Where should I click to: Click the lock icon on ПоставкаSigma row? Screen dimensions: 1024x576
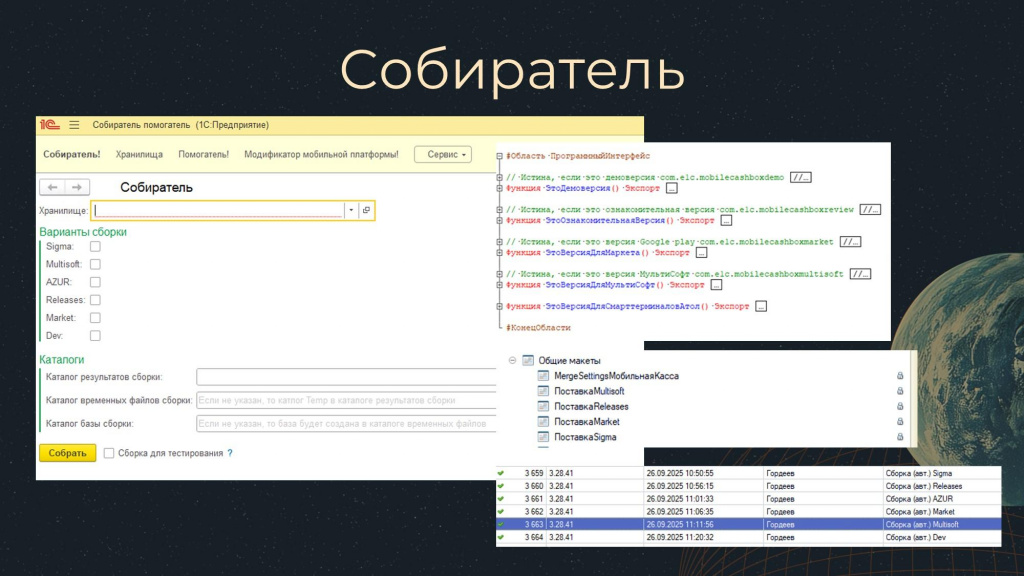[x=900, y=437]
